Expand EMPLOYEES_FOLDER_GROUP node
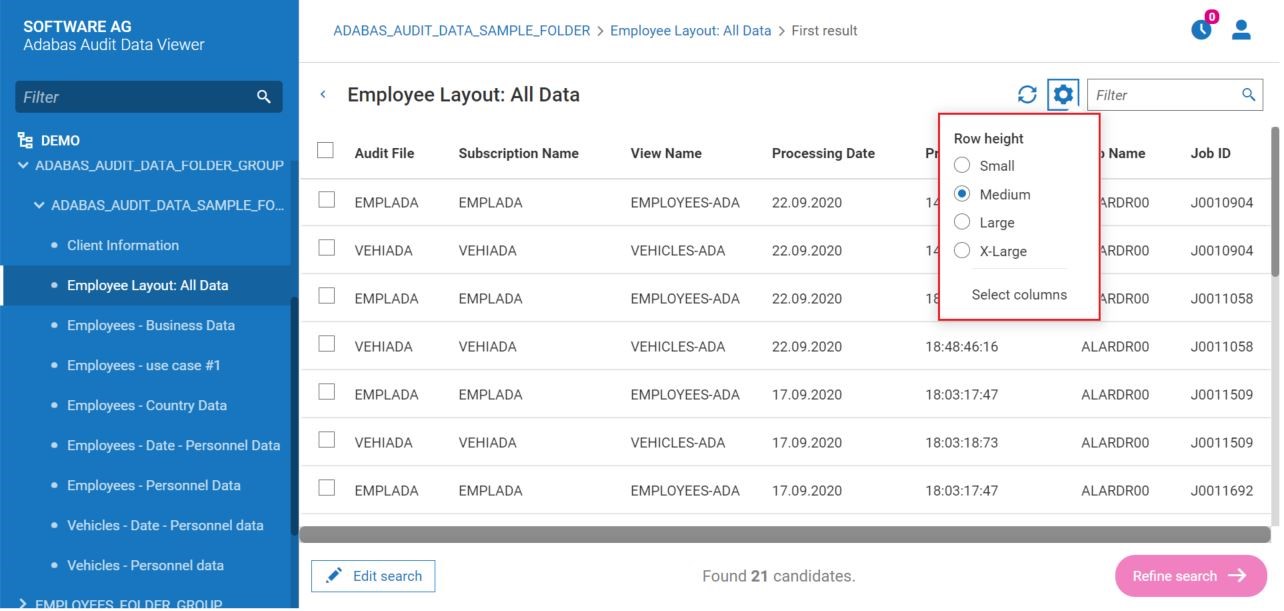Image resolution: width=1284 pixels, height=611 pixels. coord(23,604)
